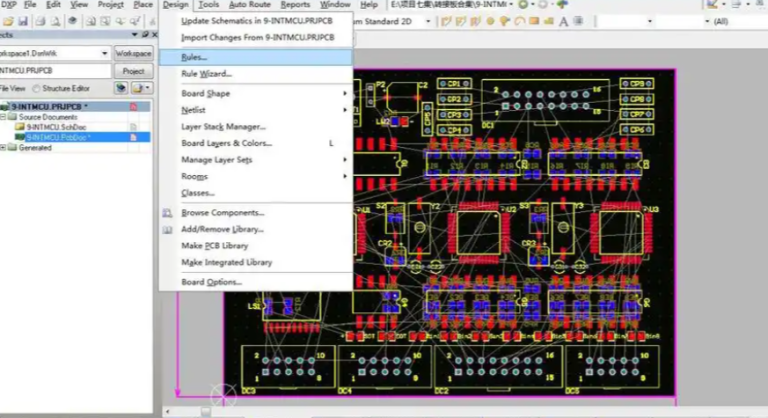Image resolution: width=768 pixels, height=418 pixels.
Task: Open the layer stack icon in toolbar
Action: pos(72,21)
